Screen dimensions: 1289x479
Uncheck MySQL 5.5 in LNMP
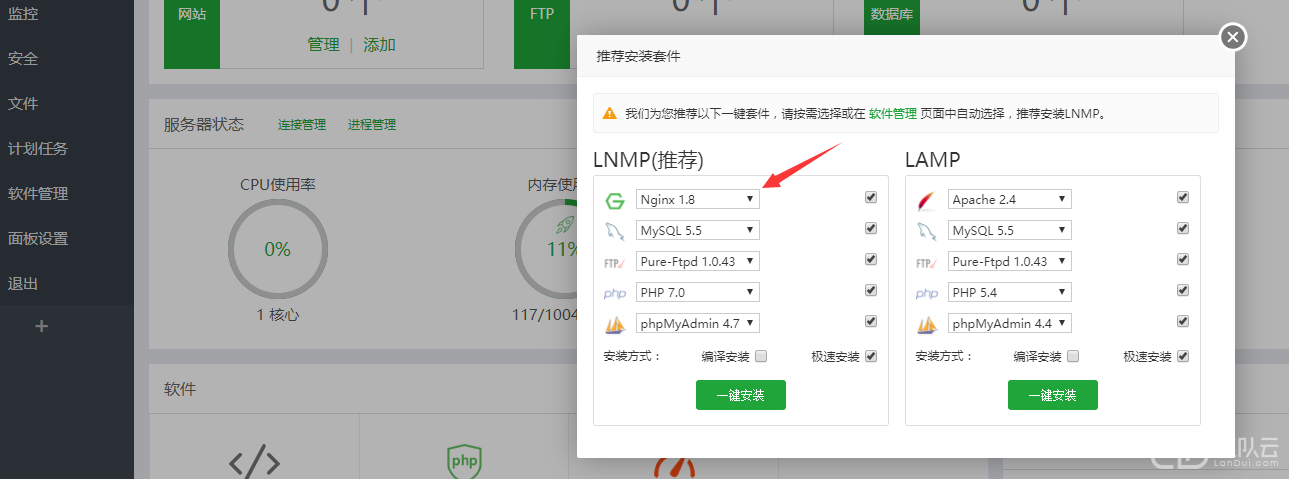click(x=871, y=229)
